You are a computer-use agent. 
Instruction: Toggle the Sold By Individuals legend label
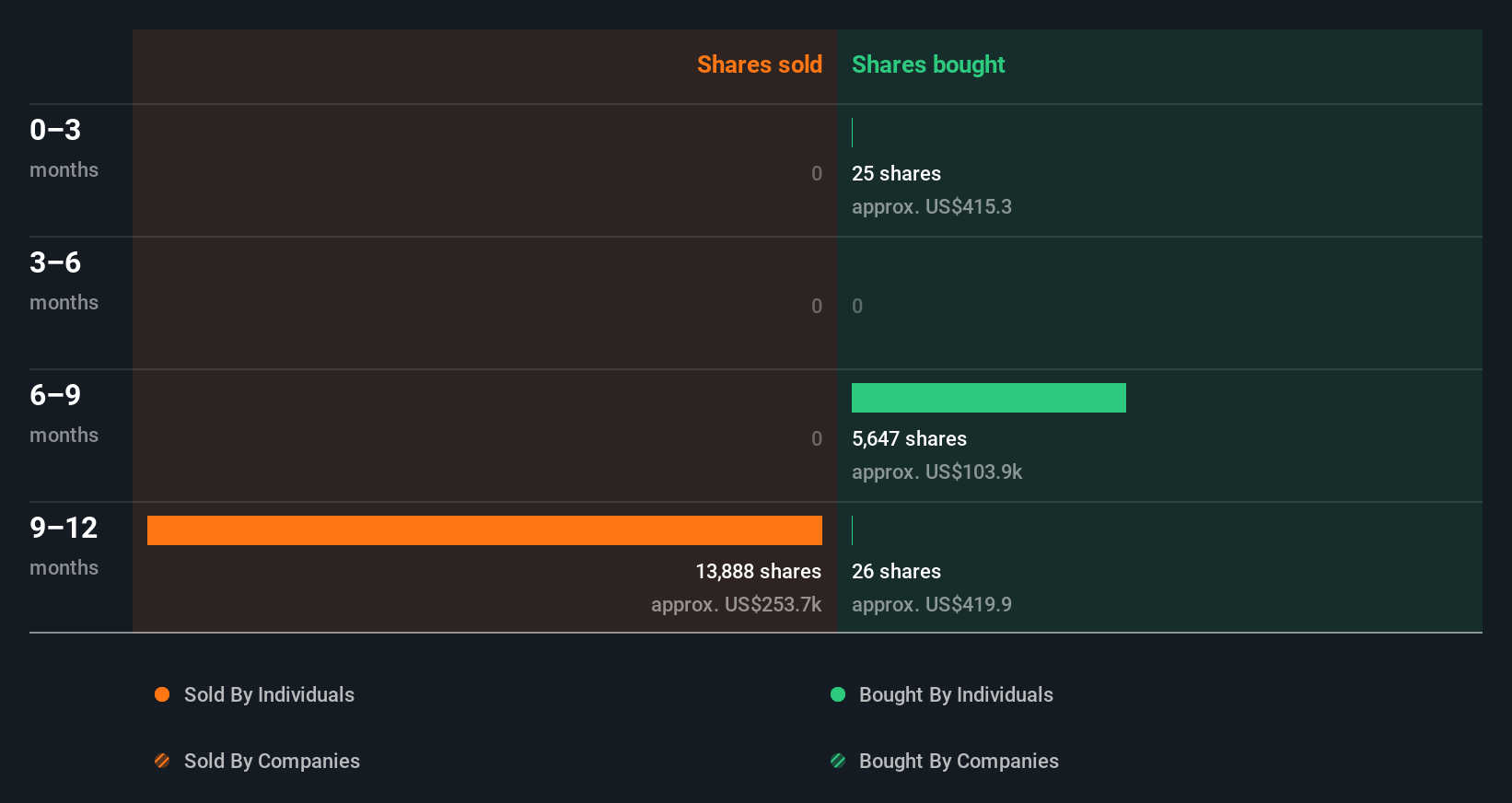coord(269,694)
